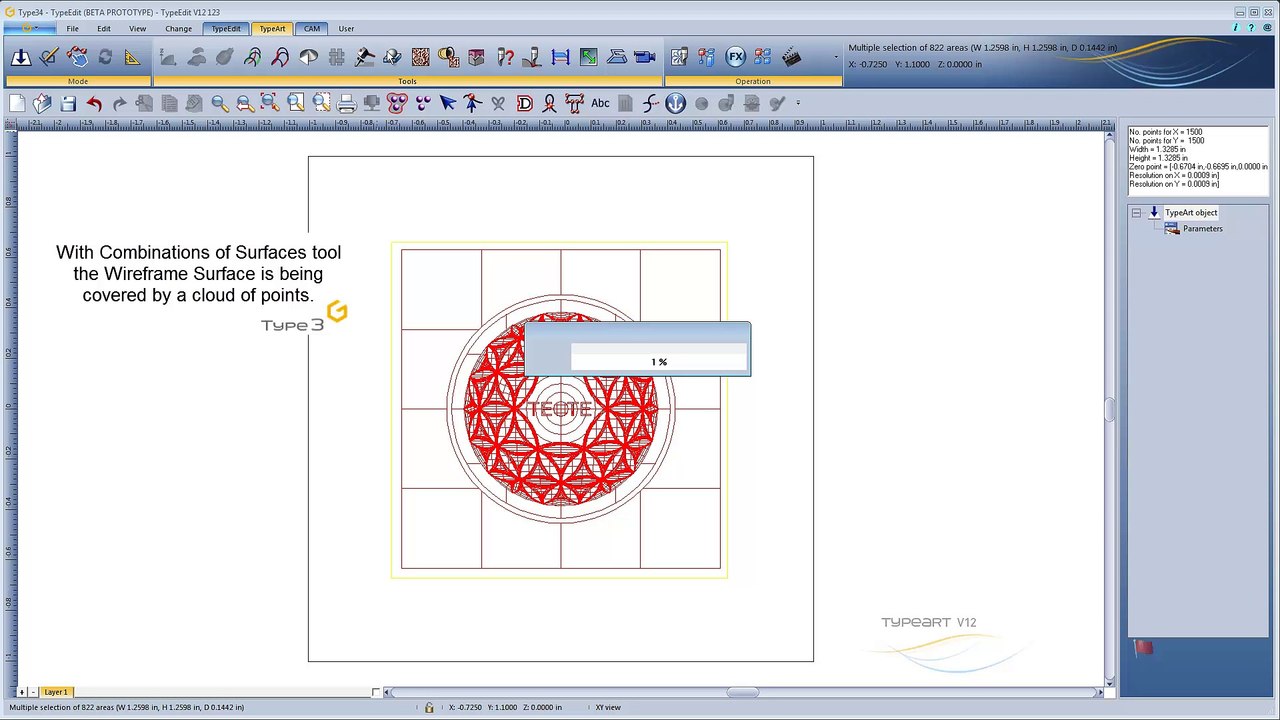Collapse the TypeArt object tree node
This screenshot has width=1280, height=720.
1136,213
